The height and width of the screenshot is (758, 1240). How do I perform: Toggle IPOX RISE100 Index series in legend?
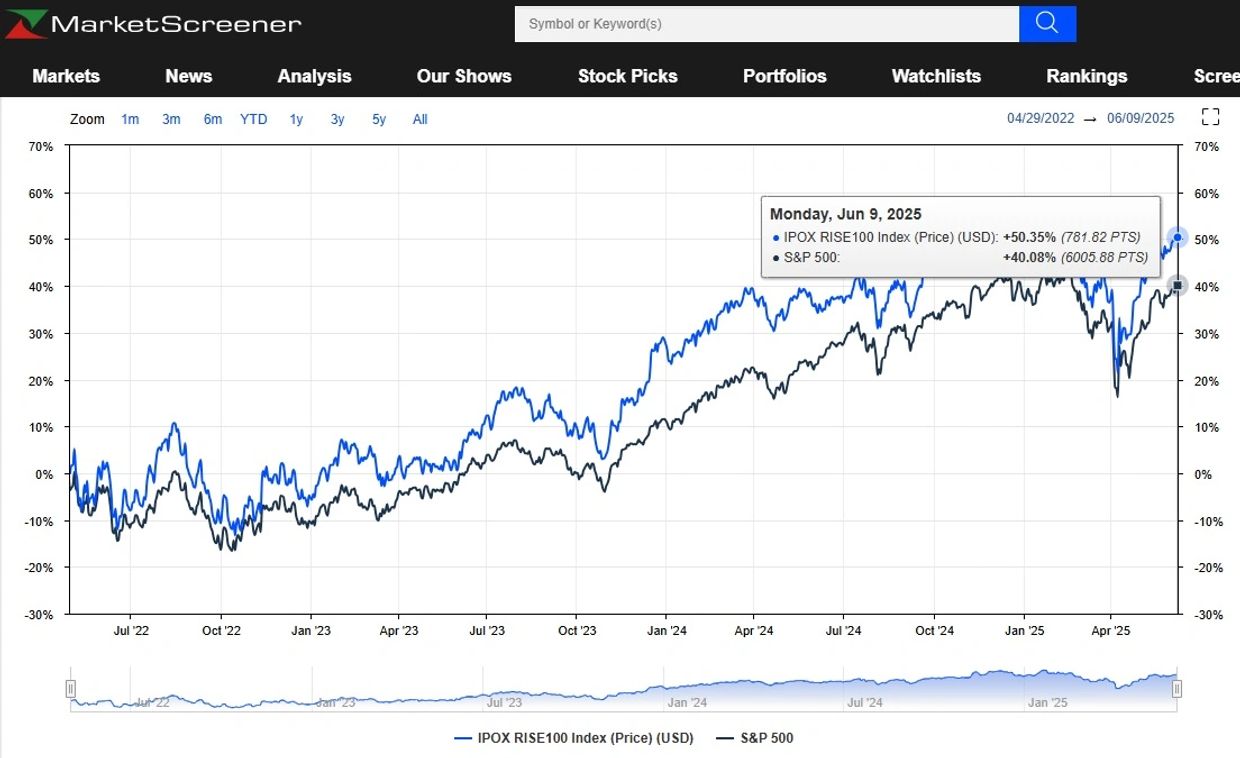tap(573, 738)
